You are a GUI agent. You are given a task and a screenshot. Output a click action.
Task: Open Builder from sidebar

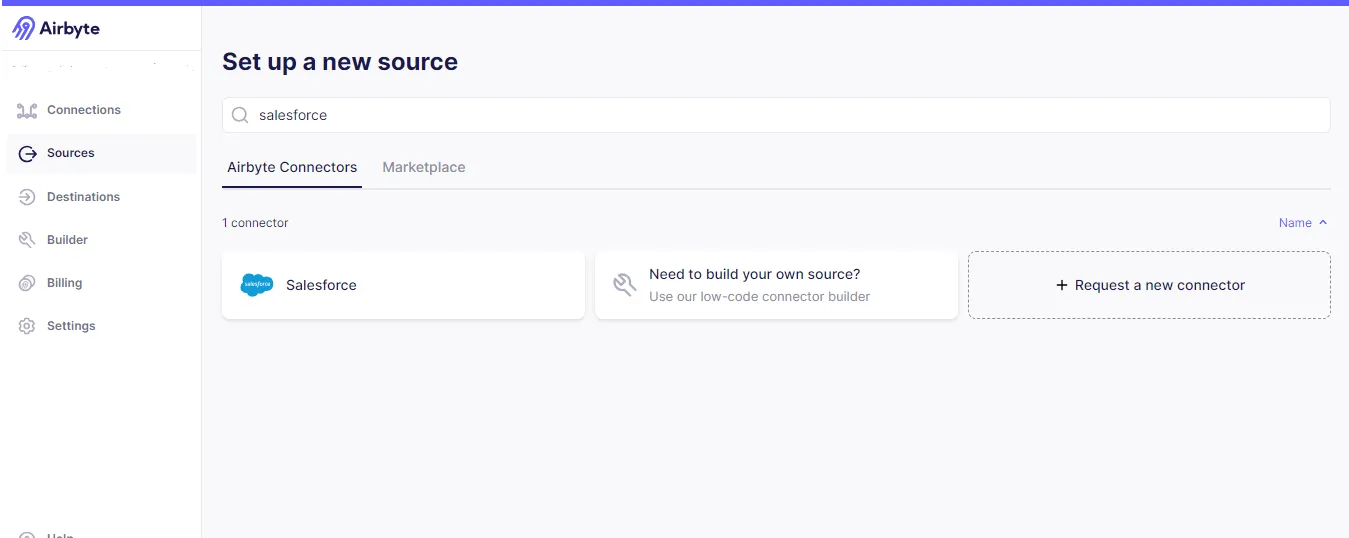(67, 240)
